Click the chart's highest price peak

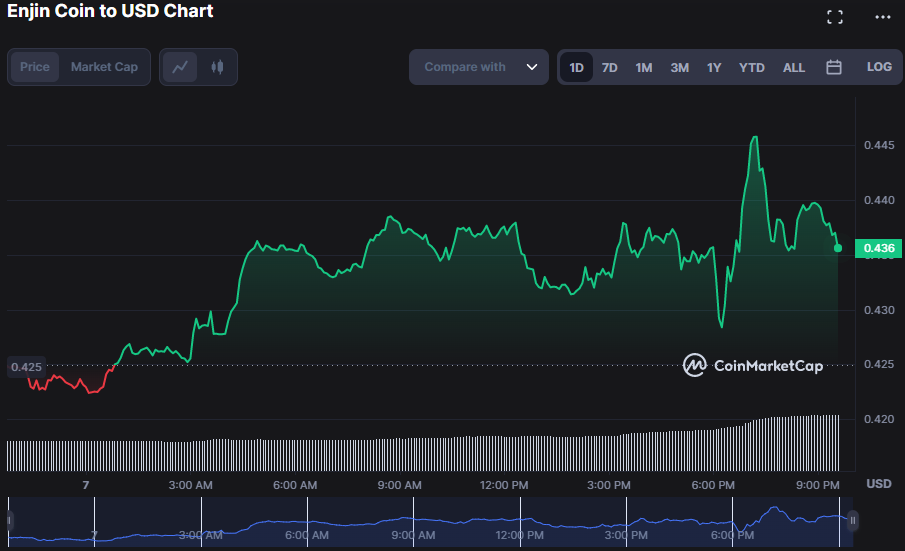point(754,137)
